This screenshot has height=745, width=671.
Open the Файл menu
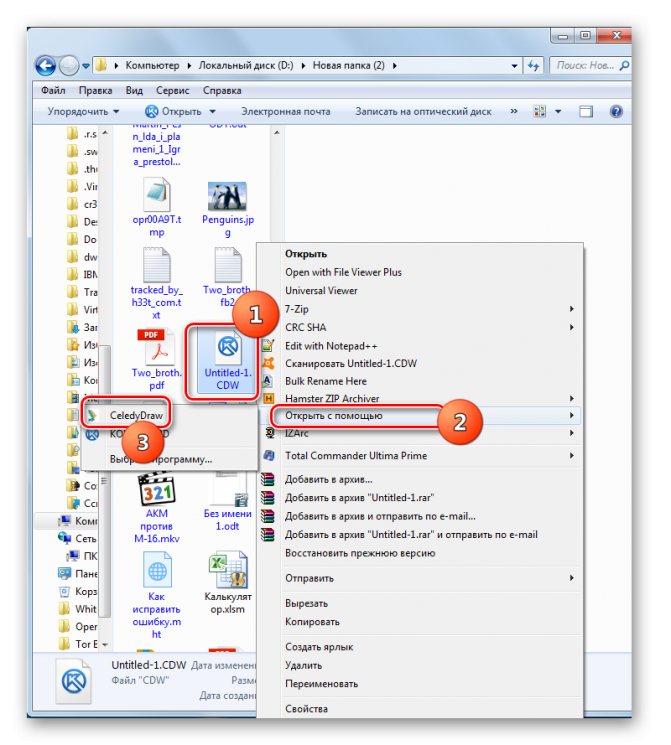point(53,90)
